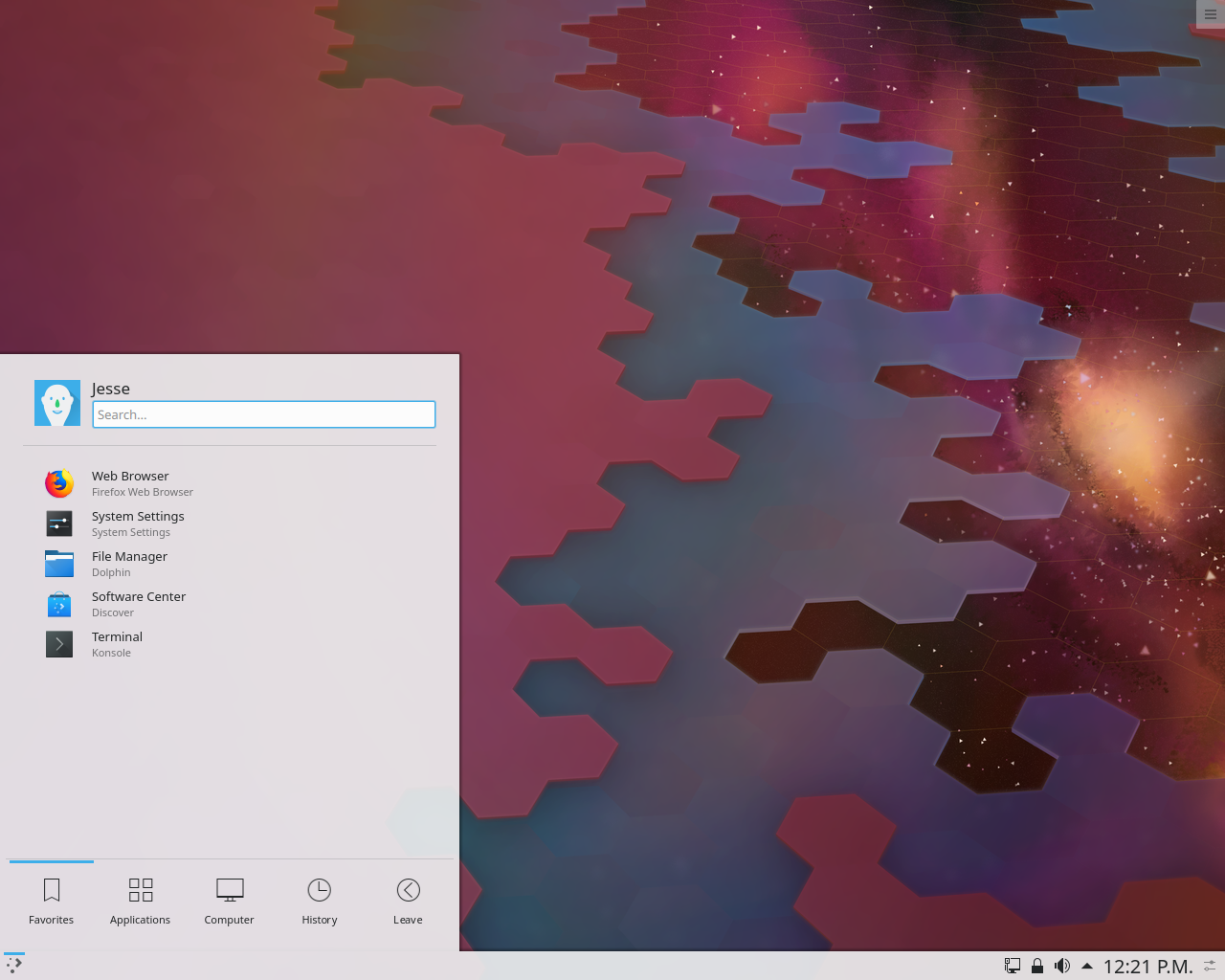This screenshot has width=1225, height=980.
Task: Click Jesse's user avatar picture
Action: click(57, 403)
